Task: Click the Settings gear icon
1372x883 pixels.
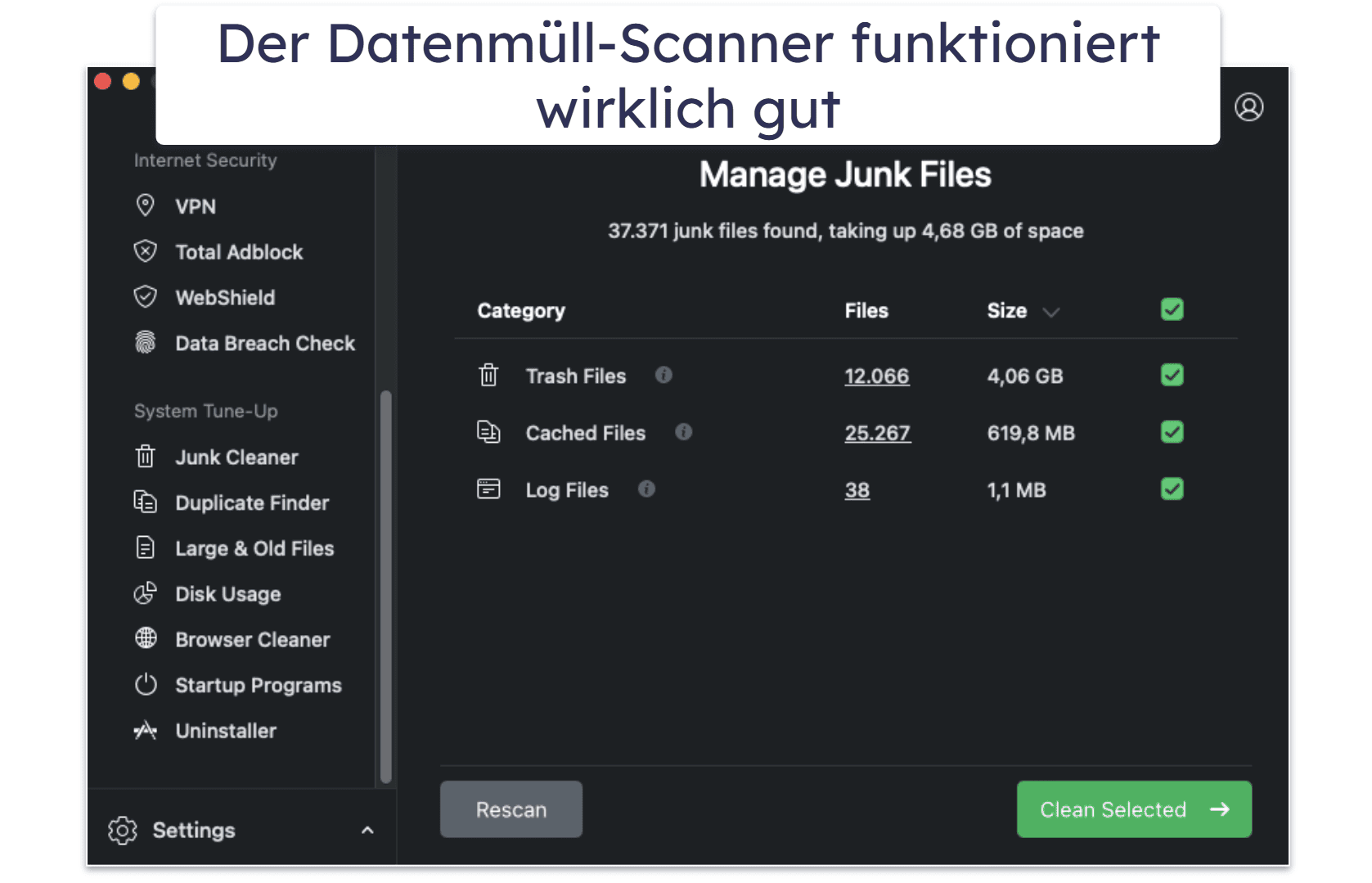Action: pyautogui.click(x=123, y=830)
